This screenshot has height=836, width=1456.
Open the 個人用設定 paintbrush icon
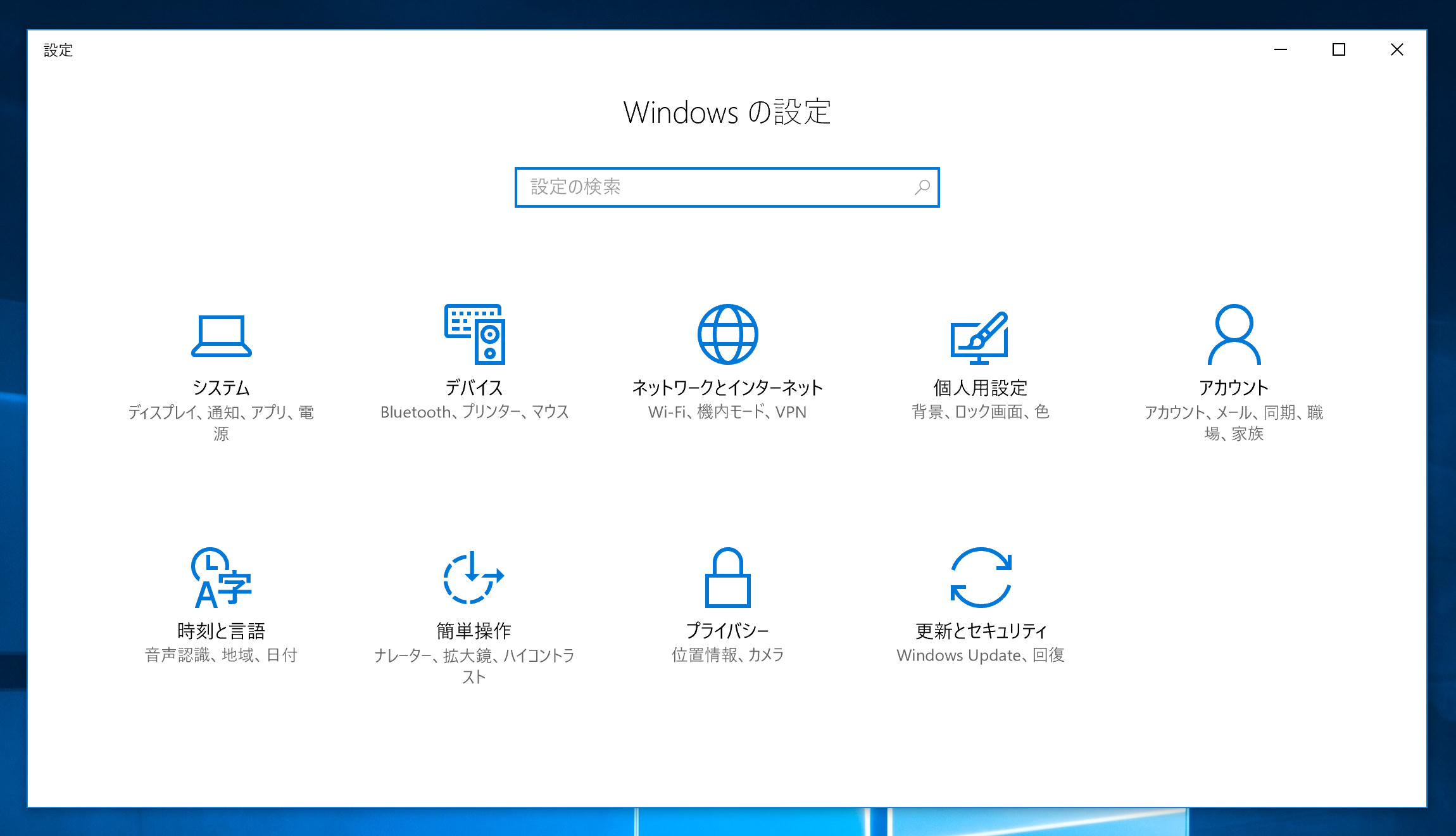979,338
